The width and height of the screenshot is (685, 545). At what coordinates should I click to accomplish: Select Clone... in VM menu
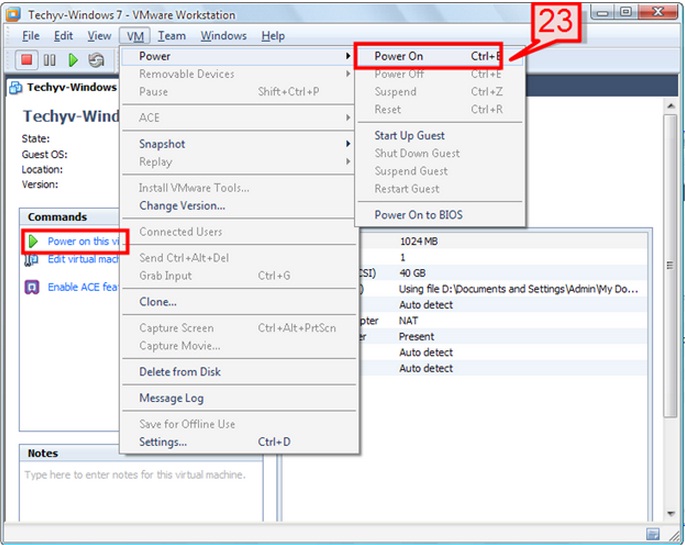pyautogui.click(x=238, y=302)
